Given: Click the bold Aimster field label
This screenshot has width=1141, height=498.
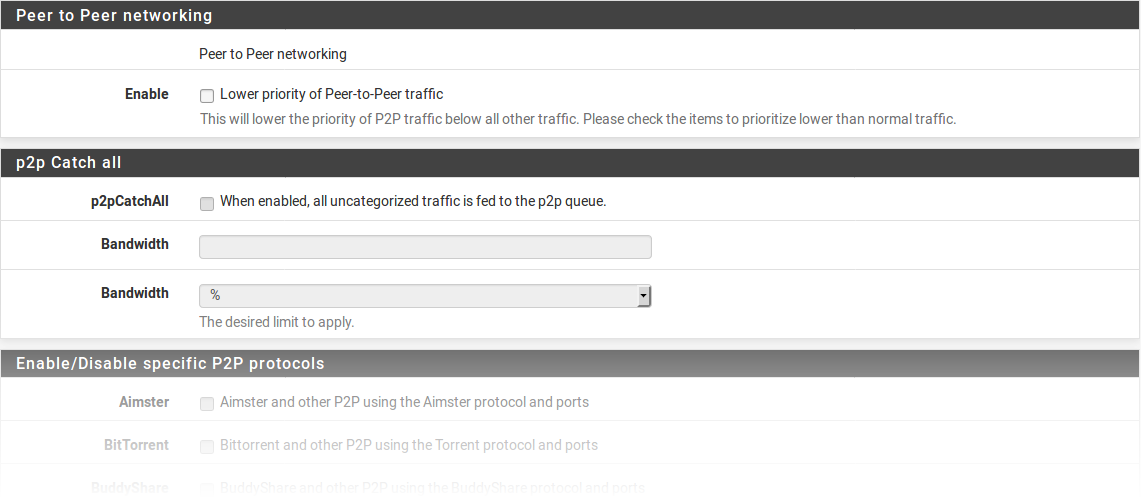Looking at the screenshot, I should tap(143, 402).
